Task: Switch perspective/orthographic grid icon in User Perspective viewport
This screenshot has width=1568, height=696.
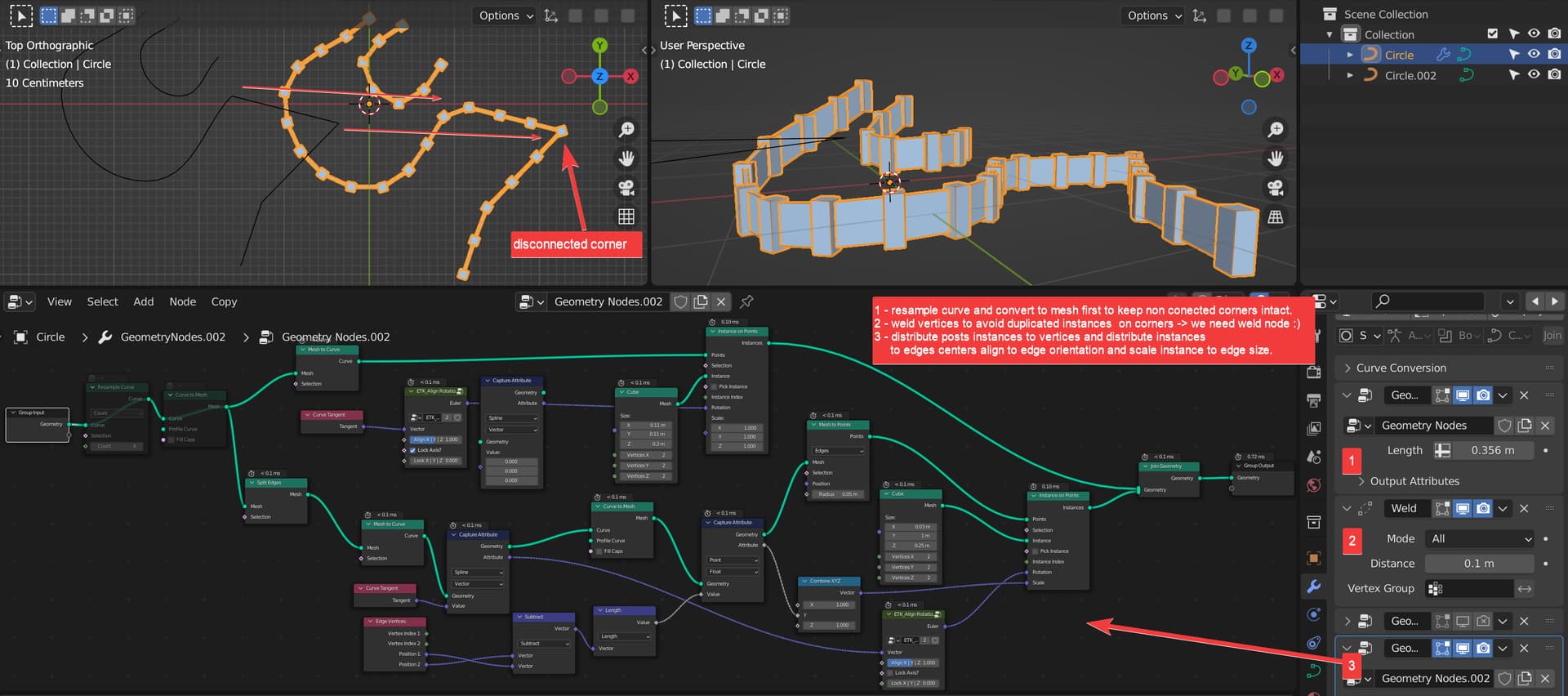Action: [x=1275, y=216]
